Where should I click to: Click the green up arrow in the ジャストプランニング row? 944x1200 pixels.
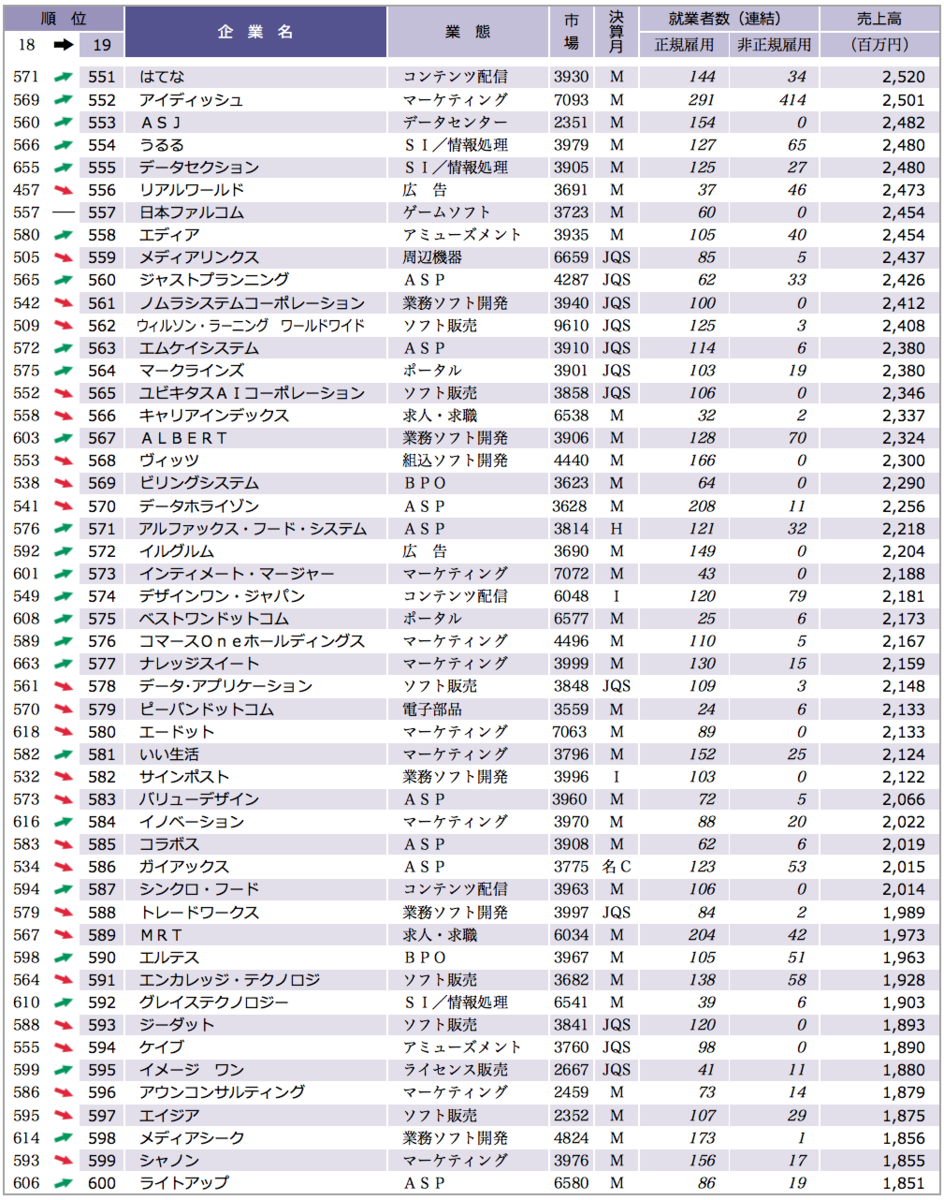click(64, 280)
